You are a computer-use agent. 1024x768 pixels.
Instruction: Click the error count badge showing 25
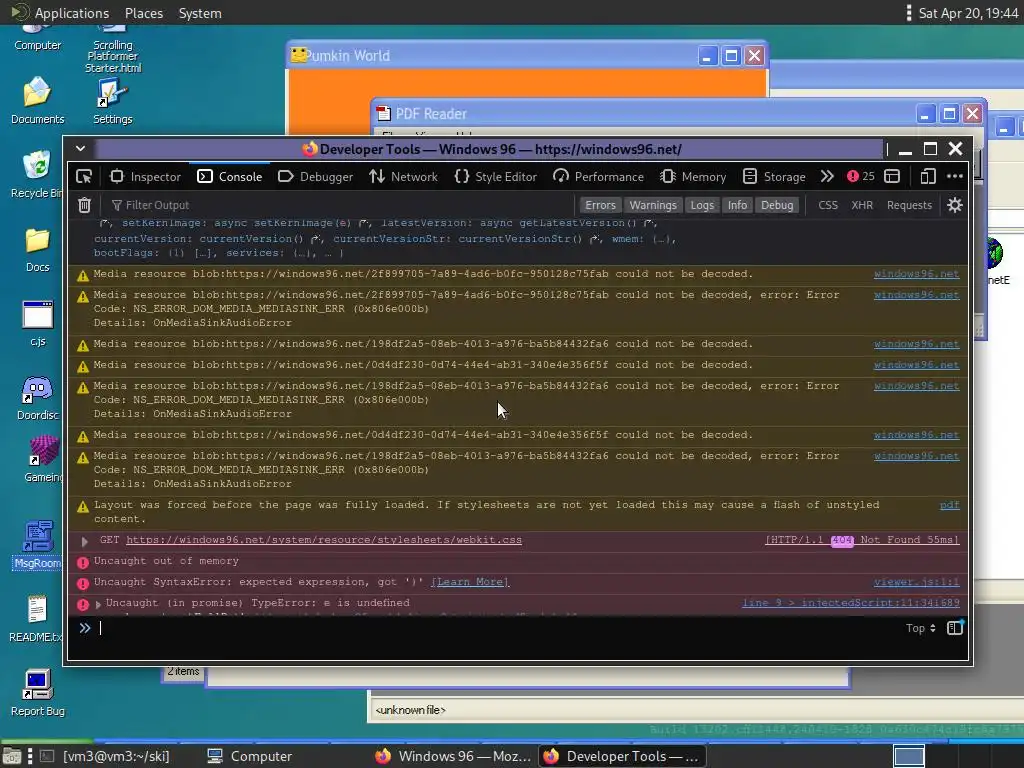tap(861, 176)
